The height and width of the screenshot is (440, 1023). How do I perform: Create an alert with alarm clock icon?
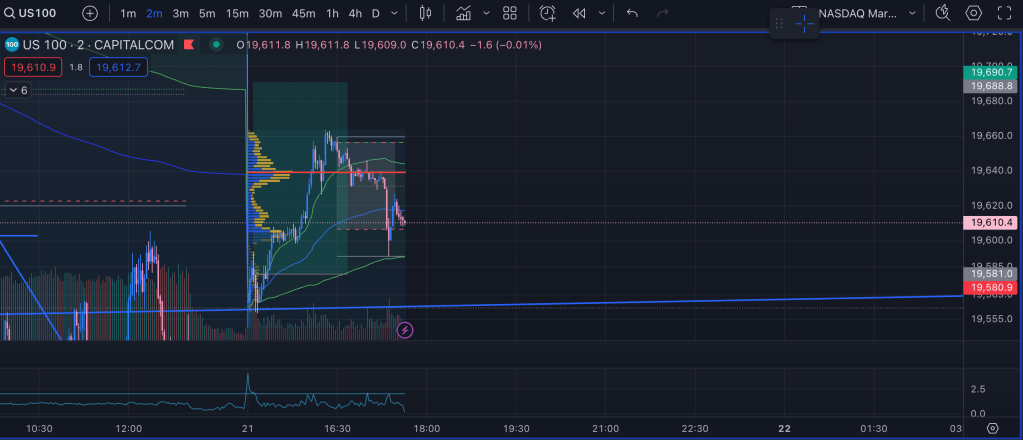click(547, 13)
